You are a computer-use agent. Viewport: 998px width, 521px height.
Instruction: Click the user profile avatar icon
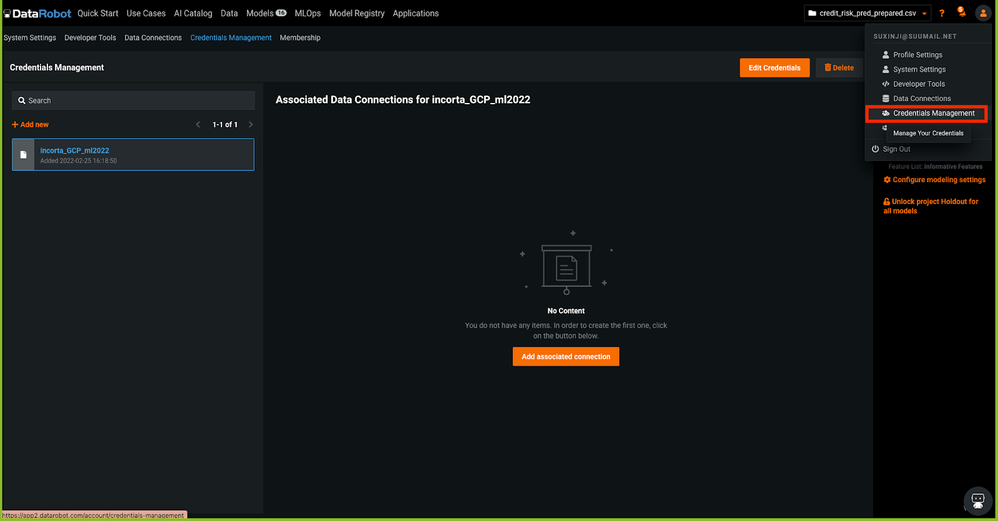coord(982,13)
